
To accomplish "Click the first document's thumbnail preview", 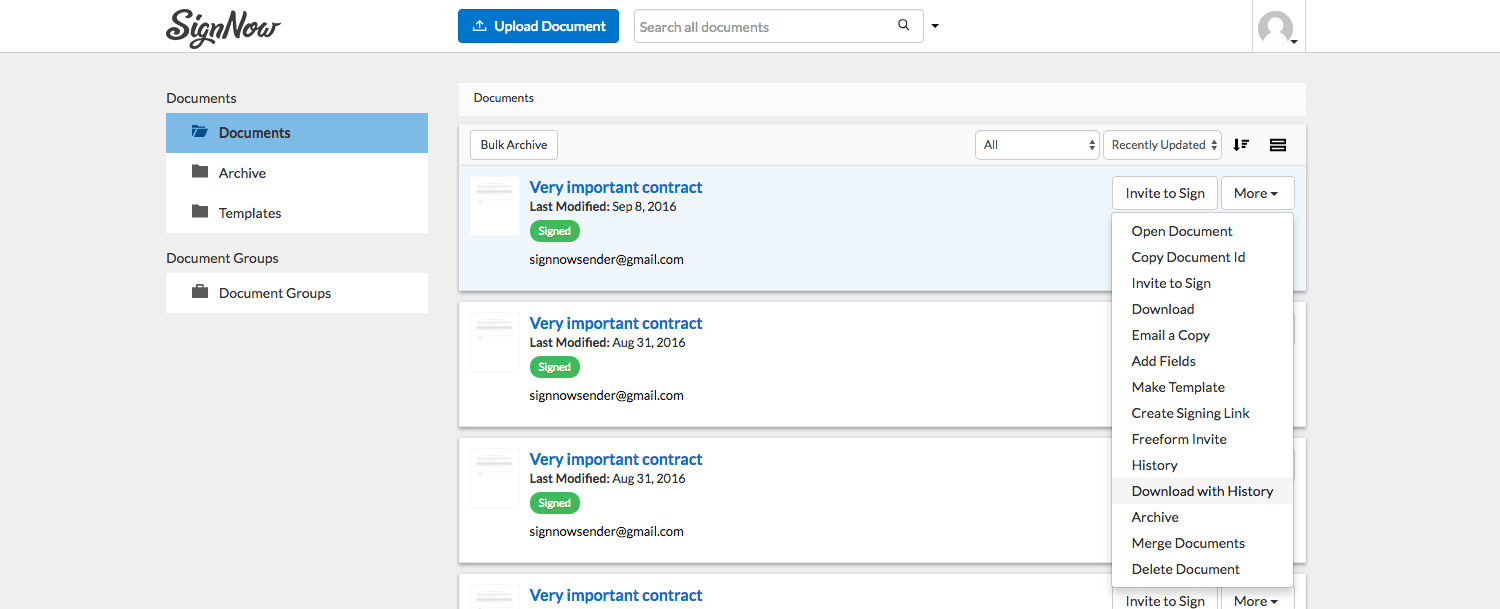I will point(494,205).
